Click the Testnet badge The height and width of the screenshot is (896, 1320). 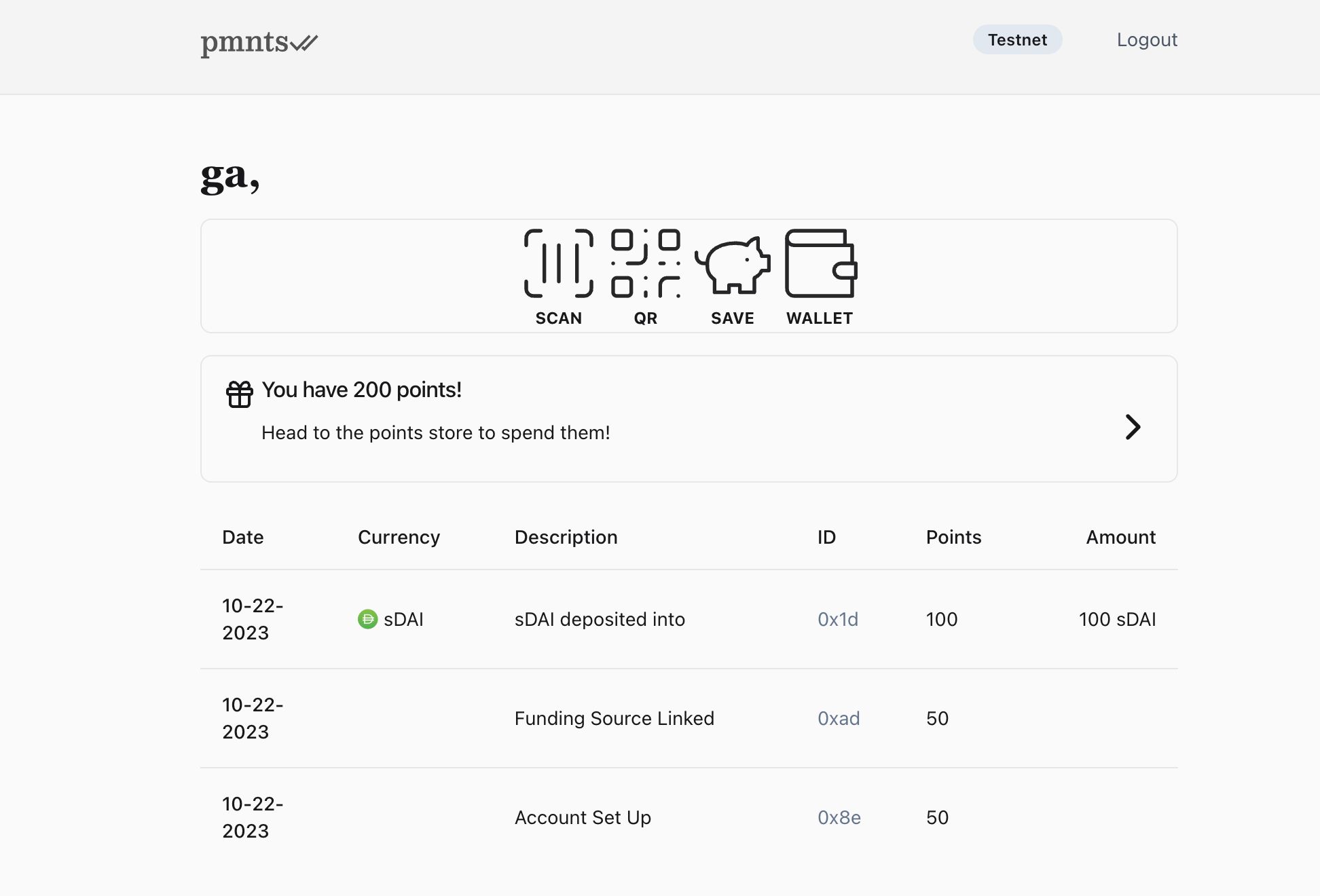pyautogui.click(x=1017, y=40)
